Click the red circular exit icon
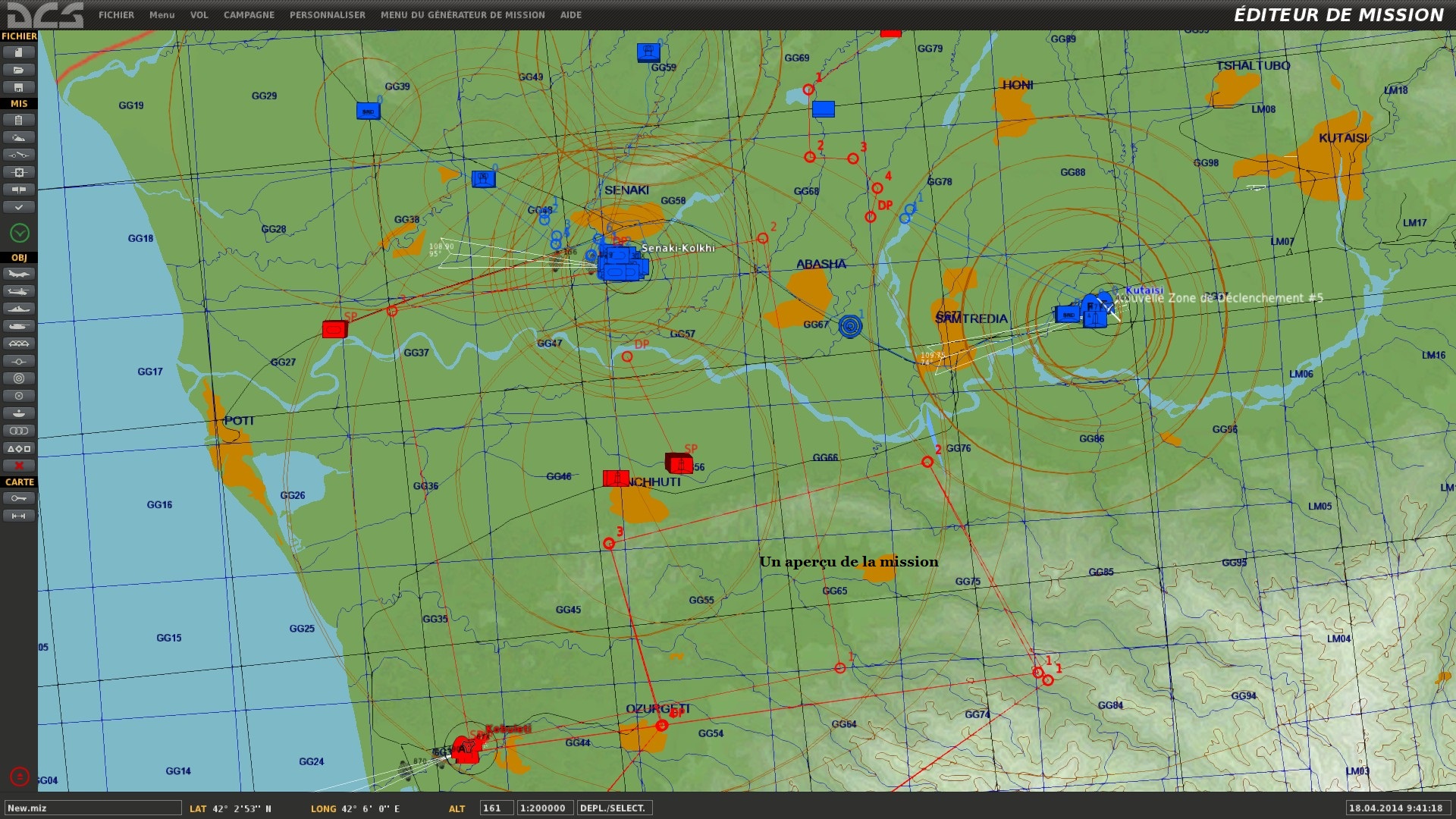 pyautogui.click(x=20, y=777)
